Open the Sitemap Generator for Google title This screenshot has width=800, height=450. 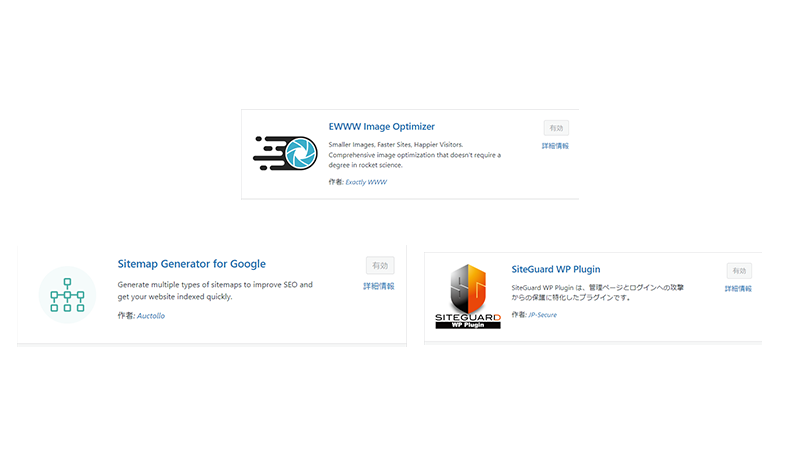(192, 264)
